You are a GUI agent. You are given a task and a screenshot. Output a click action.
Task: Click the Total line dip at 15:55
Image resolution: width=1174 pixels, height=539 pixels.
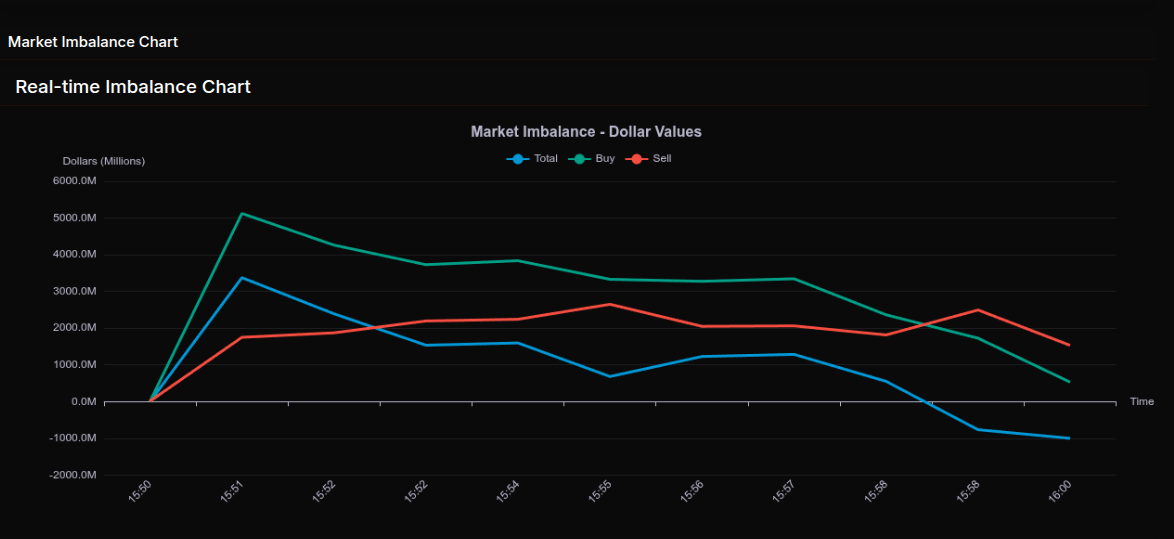[610, 376]
